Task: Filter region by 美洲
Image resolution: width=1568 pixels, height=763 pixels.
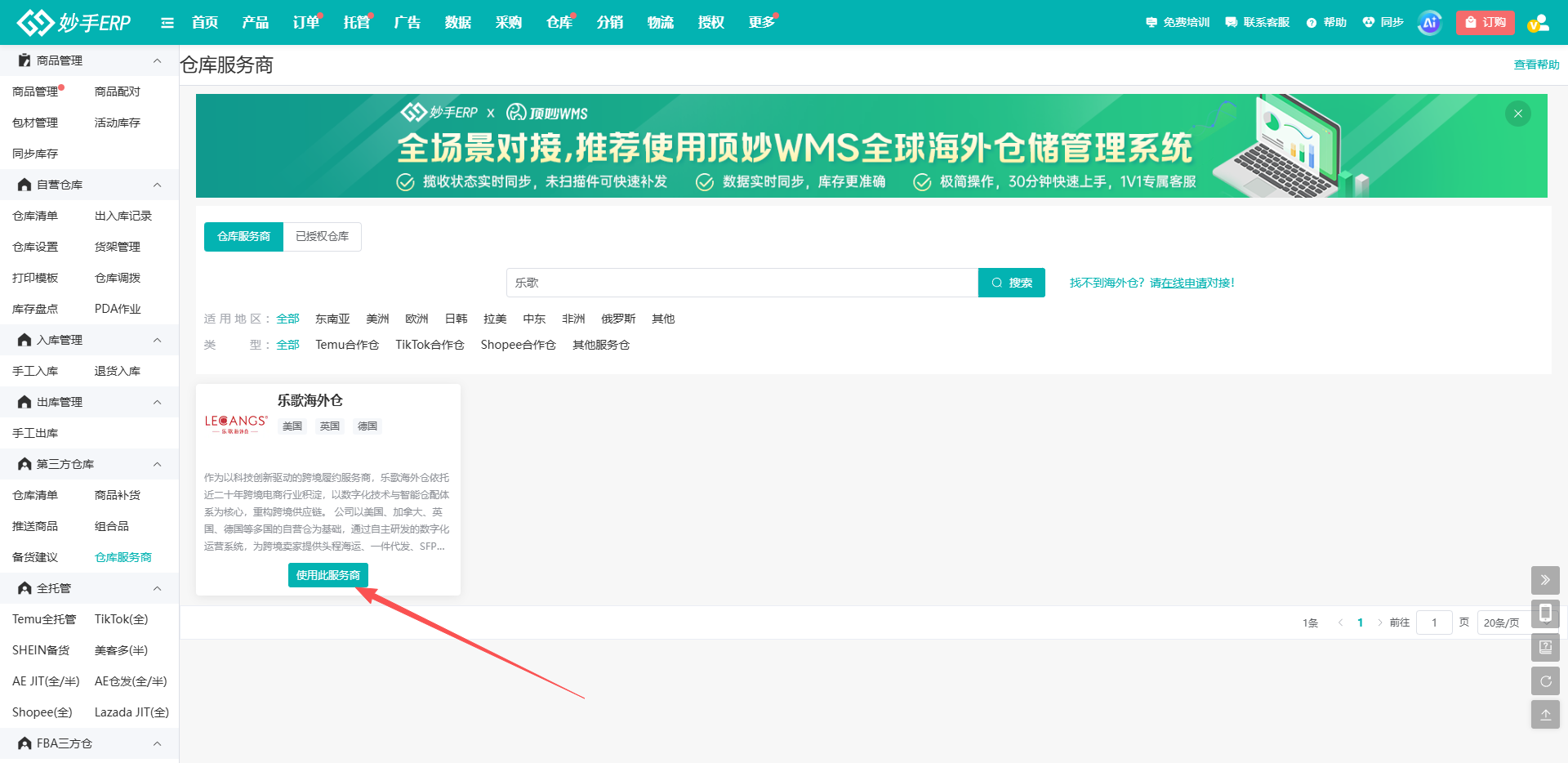Action: [377, 319]
